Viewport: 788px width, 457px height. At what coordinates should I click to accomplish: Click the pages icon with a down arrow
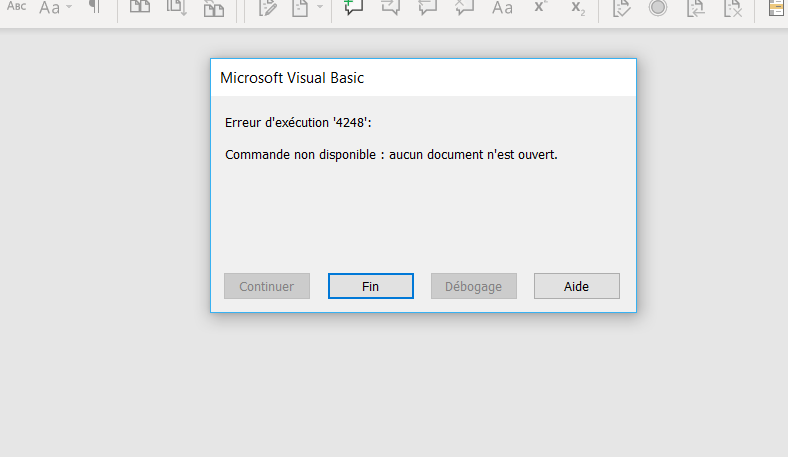tap(177, 8)
